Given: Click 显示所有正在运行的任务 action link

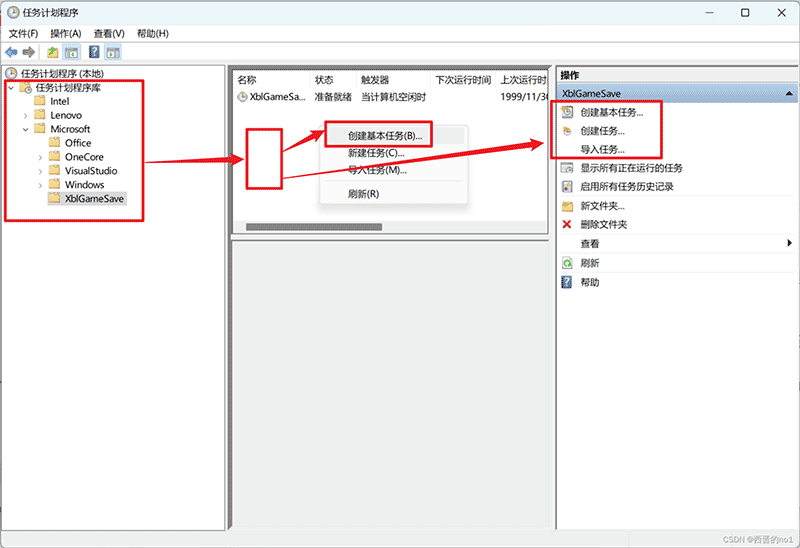Looking at the screenshot, I should [x=631, y=168].
